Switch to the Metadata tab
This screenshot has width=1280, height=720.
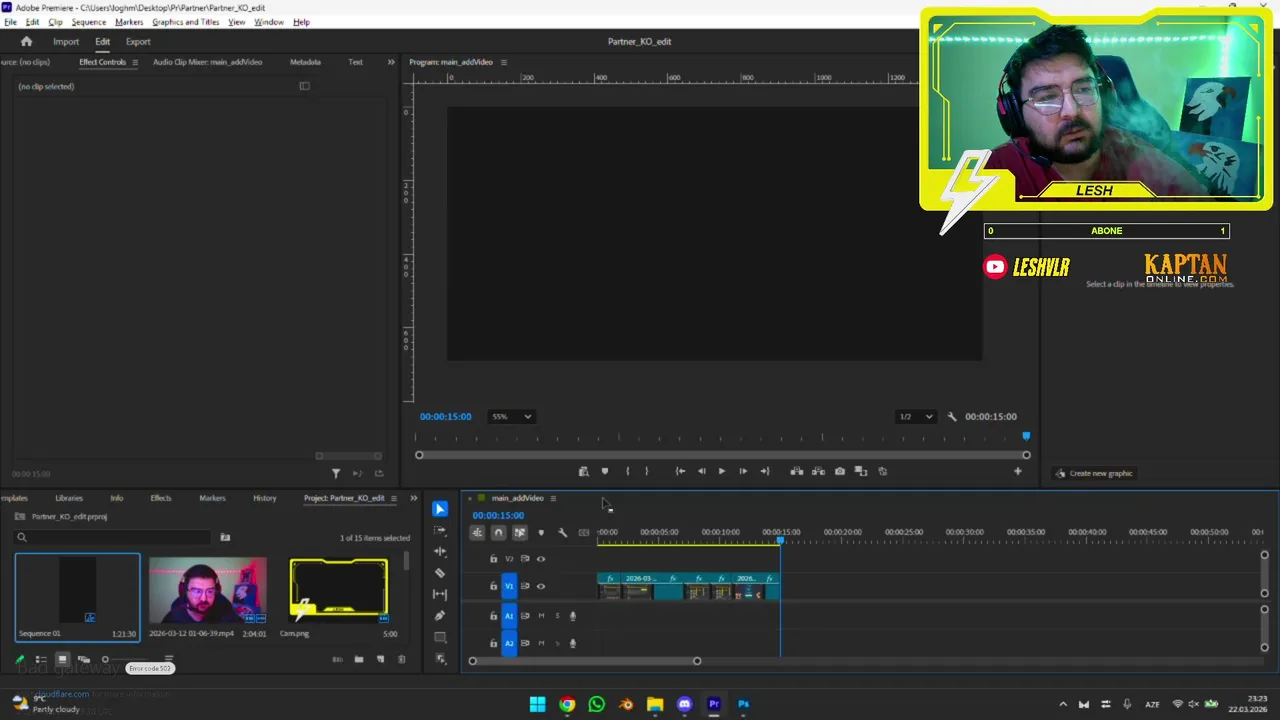tap(305, 62)
